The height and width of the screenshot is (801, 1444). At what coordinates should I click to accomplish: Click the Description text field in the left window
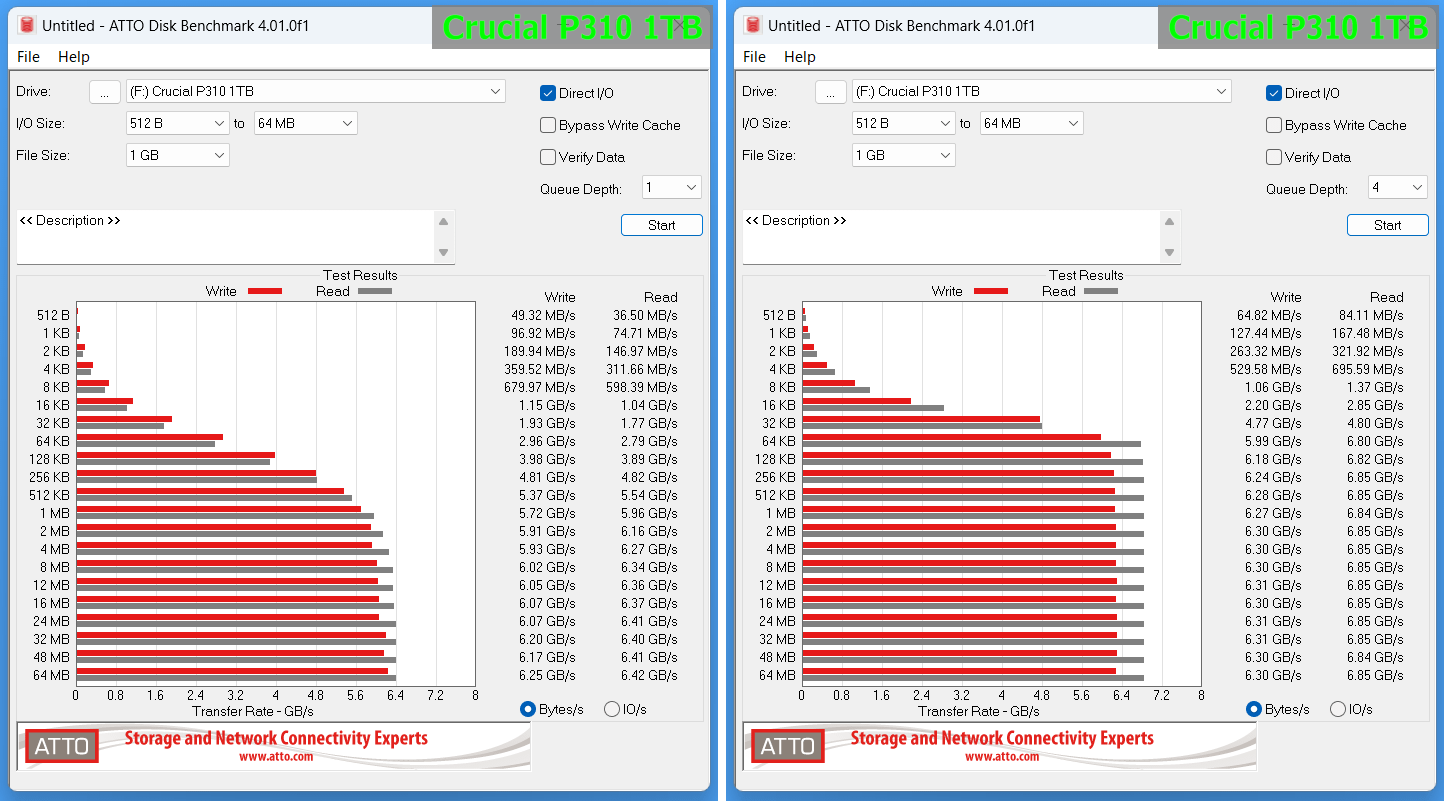point(225,237)
